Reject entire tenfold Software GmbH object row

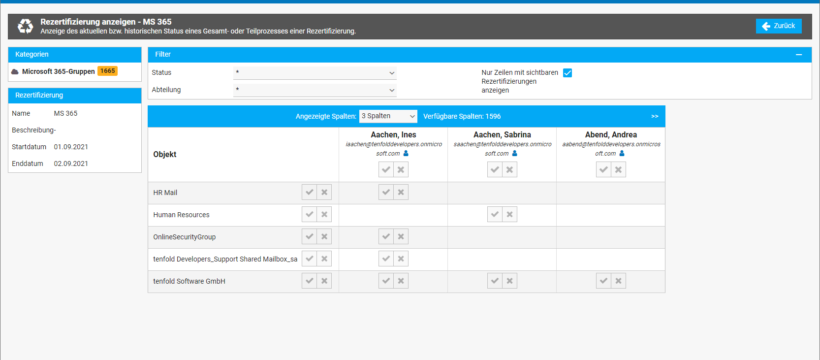click(x=324, y=282)
